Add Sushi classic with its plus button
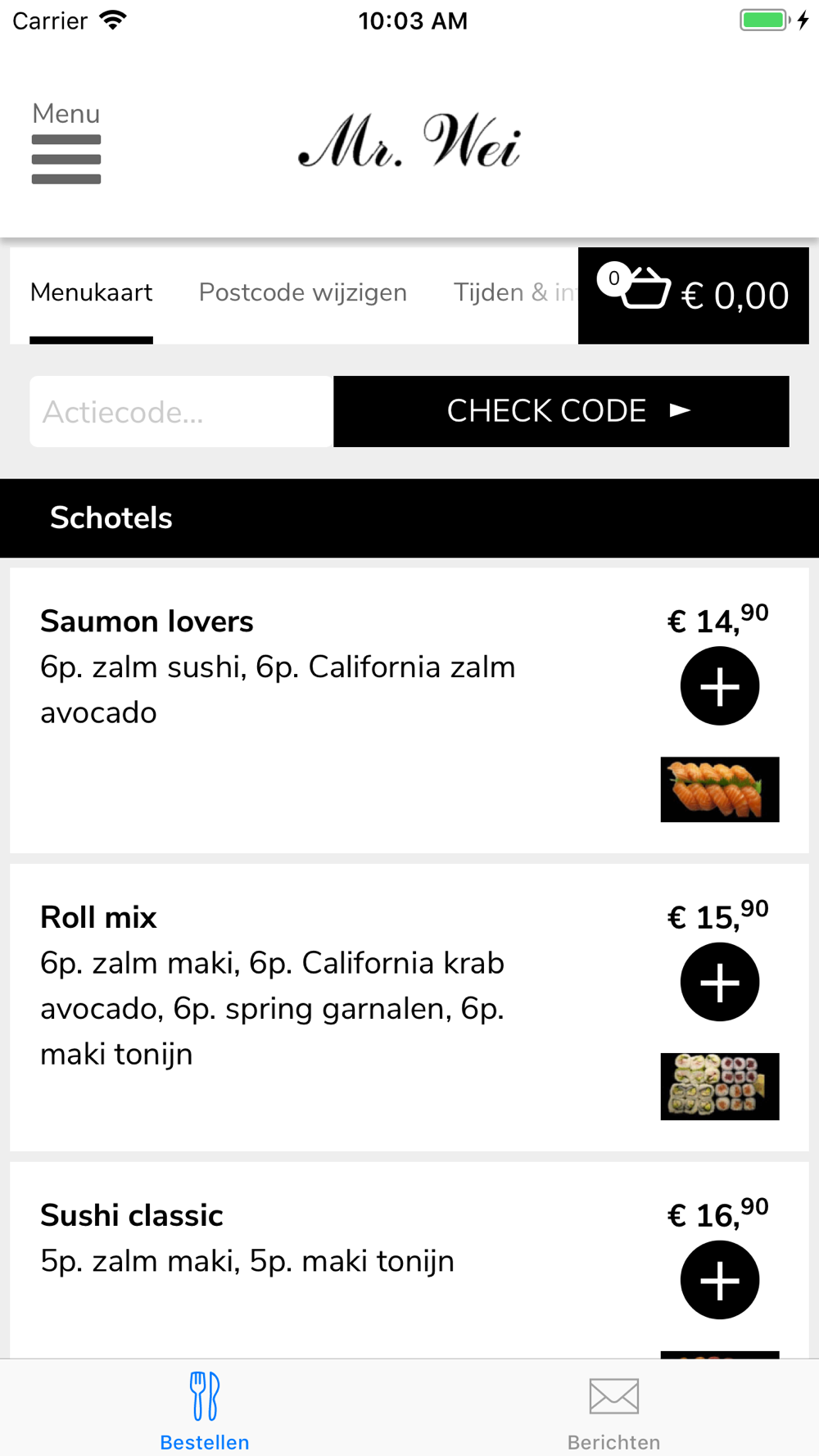The image size is (819, 1456). (x=720, y=1280)
